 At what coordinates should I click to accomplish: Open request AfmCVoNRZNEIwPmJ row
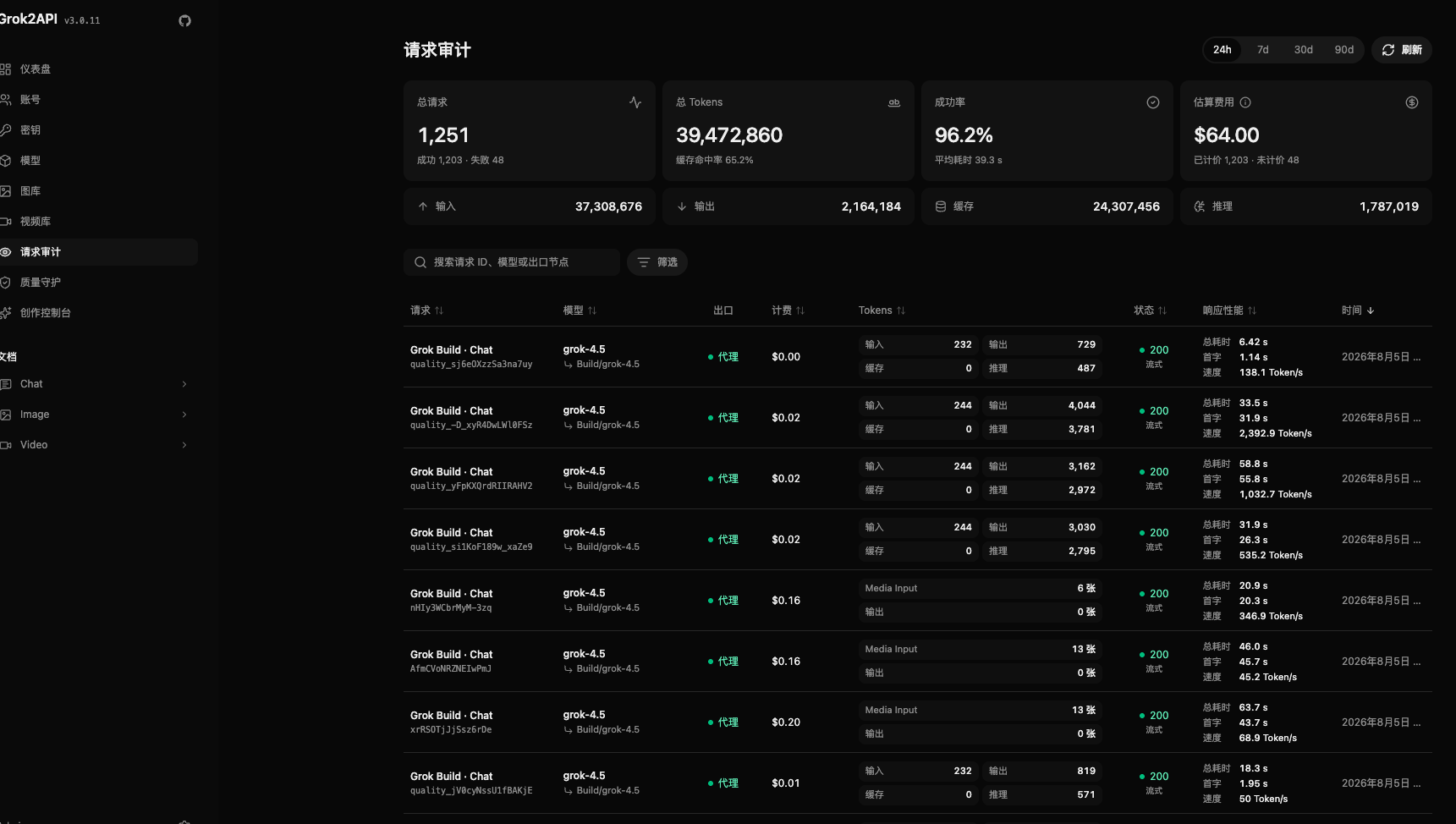click(x=918, y=662)
